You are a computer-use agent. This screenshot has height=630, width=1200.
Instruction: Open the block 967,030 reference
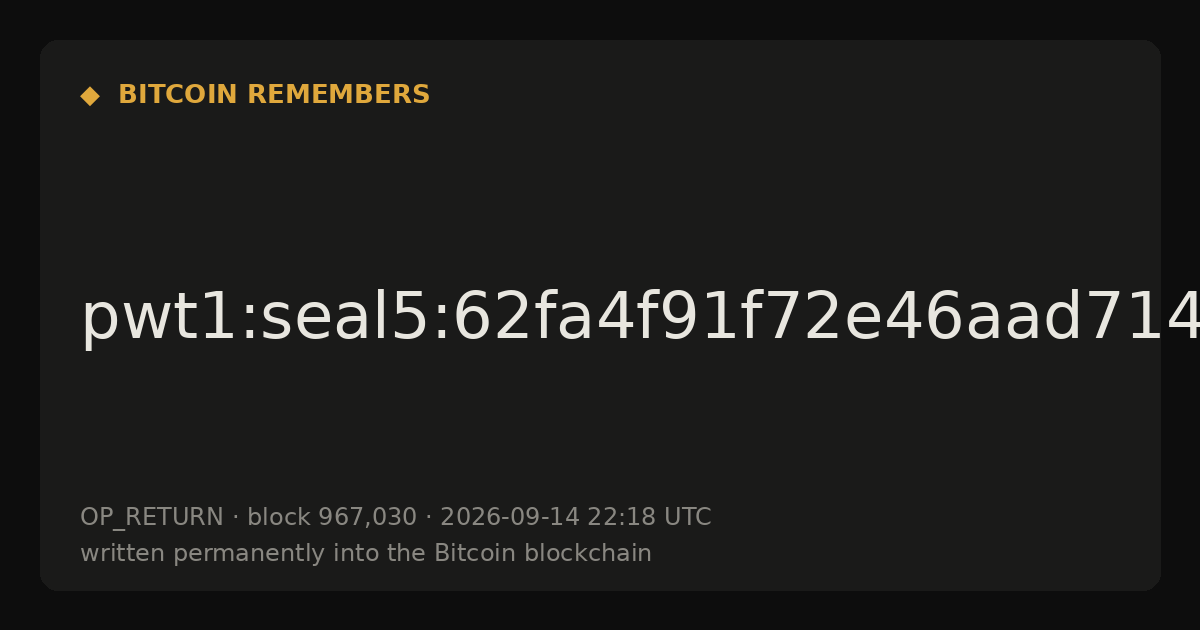(332, 518)
